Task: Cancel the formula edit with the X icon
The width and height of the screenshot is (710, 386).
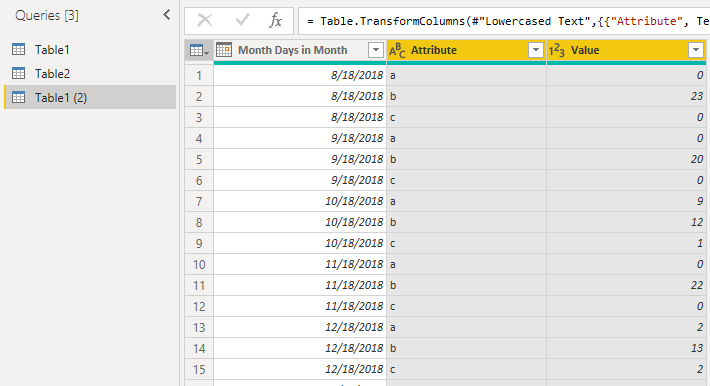Action: [x=205, y=20]
